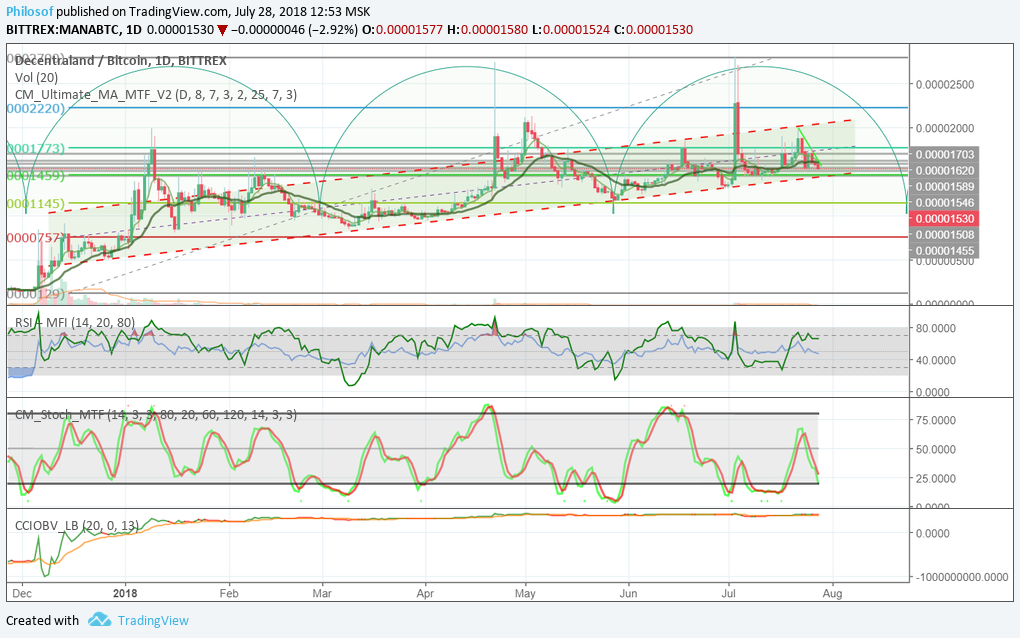This screenshot has height=638, width=1020.
Task: Click the 0.00001455 price label
Action: [944, 250]
